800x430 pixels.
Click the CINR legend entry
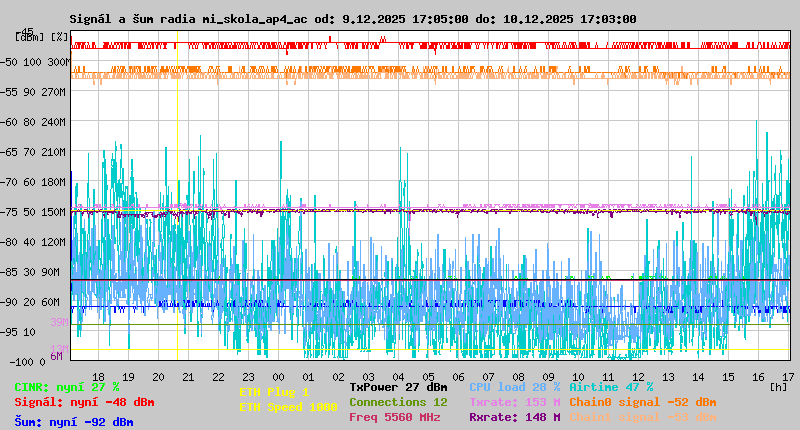tap(67, 386)
